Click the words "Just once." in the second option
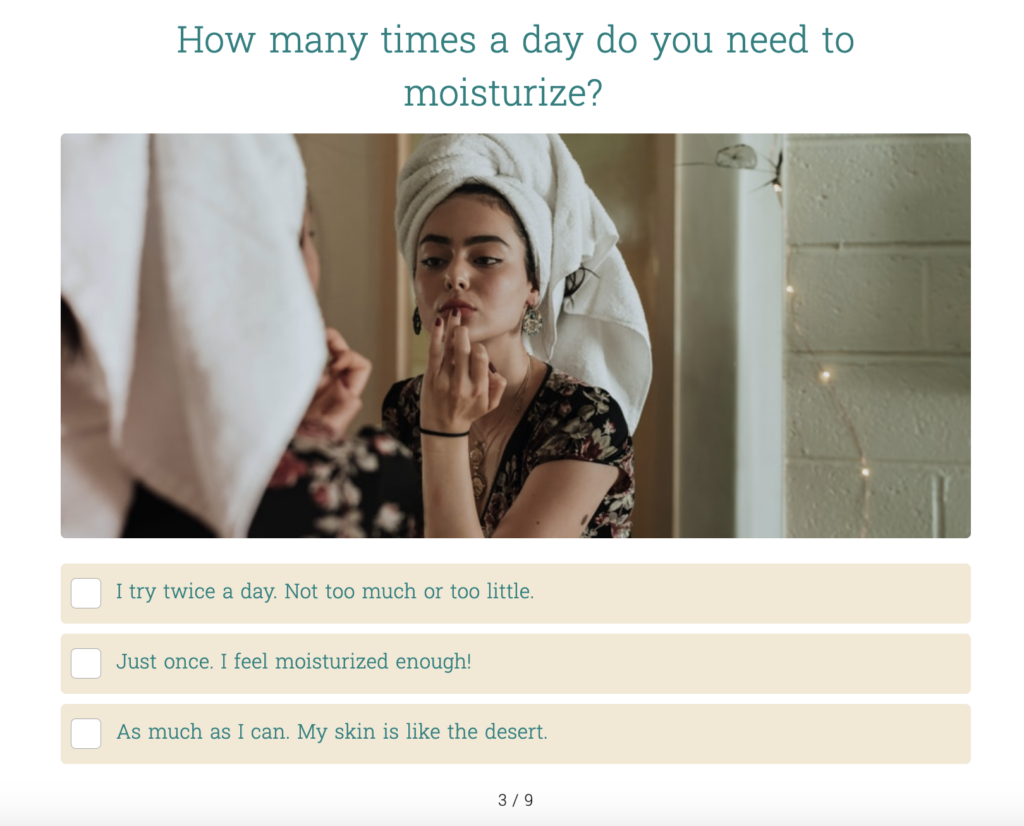 tap(165, 661)
